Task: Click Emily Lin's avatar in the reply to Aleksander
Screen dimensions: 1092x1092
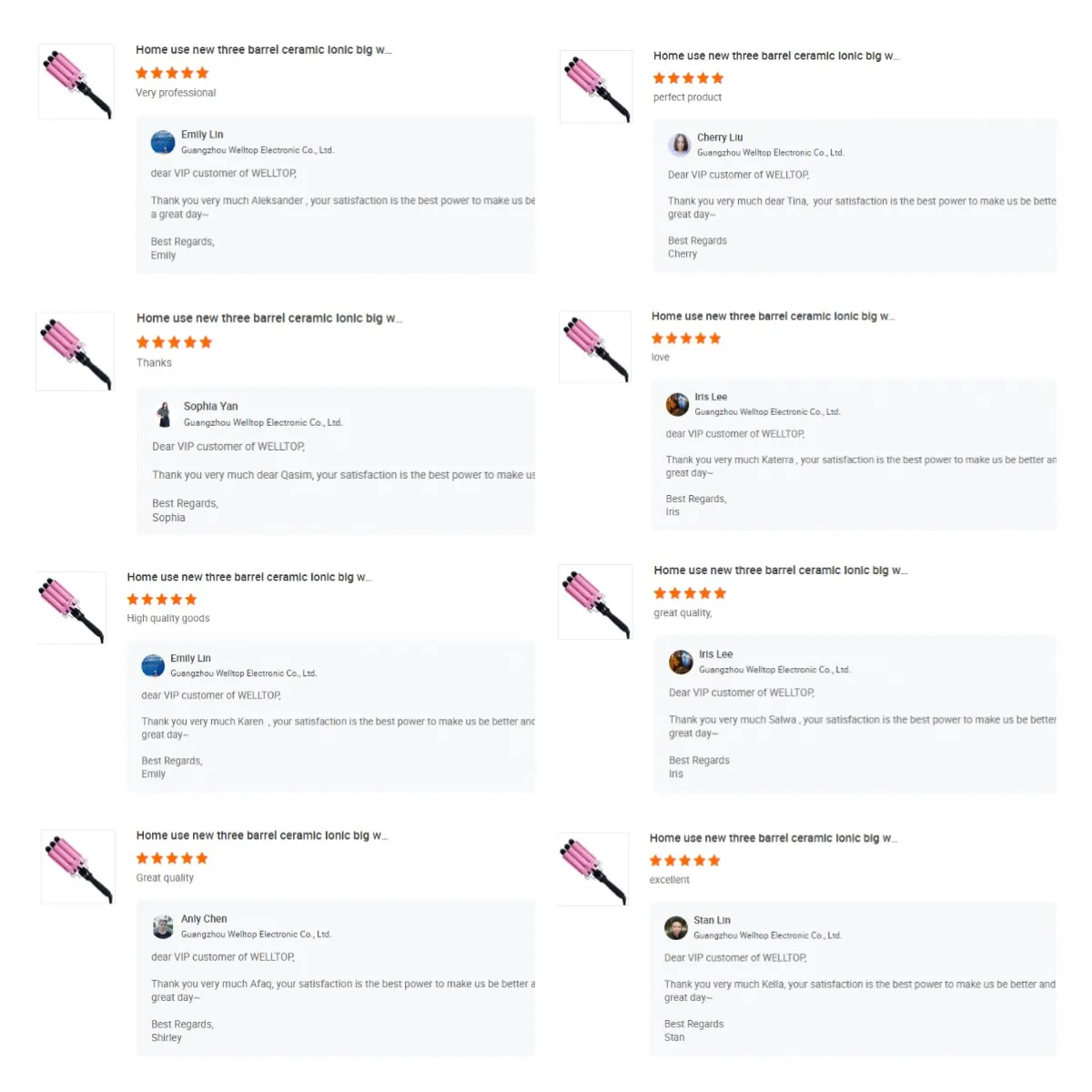Action: (x=163, y=142)
